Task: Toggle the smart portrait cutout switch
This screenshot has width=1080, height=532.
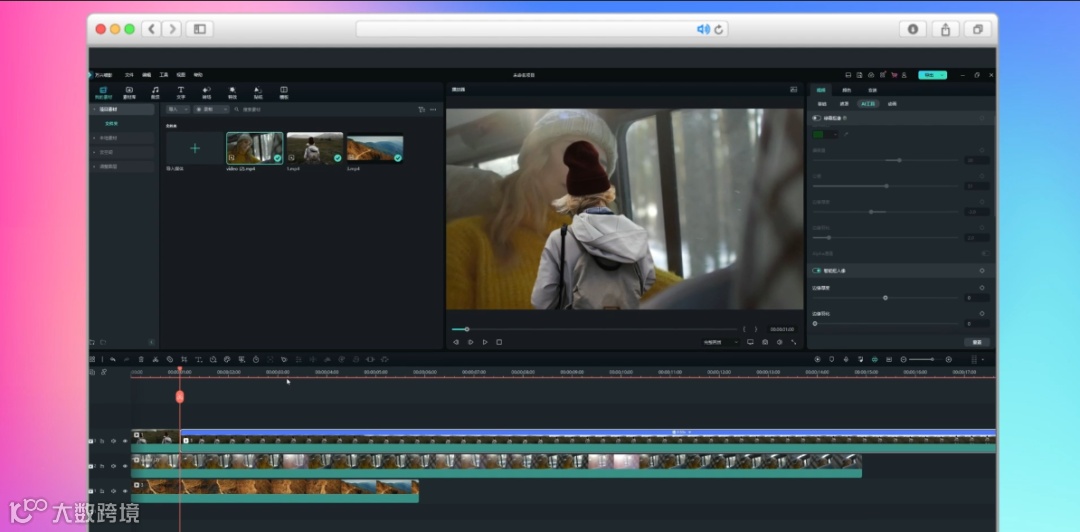Action: [817, 271]
